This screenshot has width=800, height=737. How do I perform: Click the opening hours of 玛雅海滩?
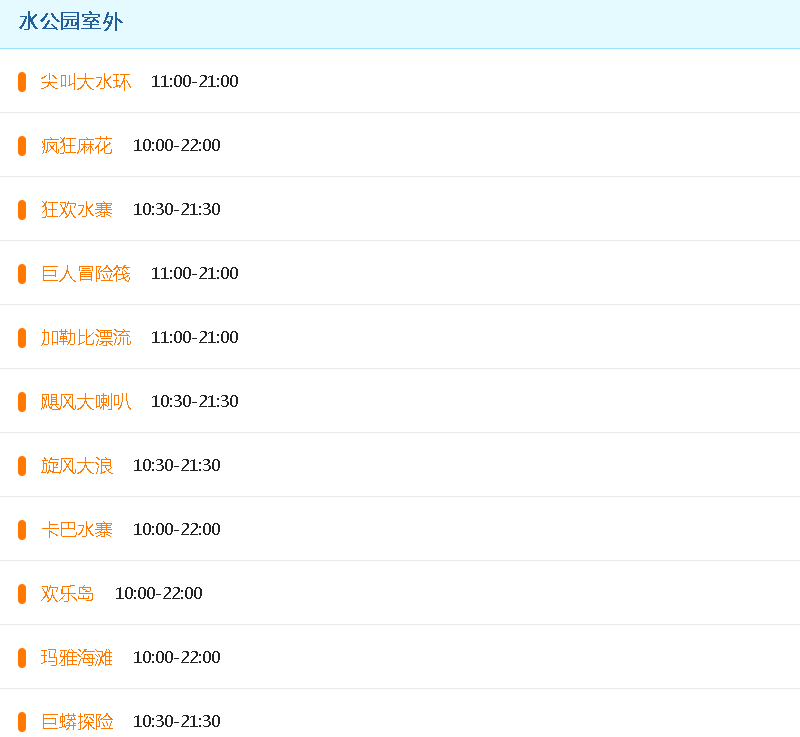(x=177, y=658)
